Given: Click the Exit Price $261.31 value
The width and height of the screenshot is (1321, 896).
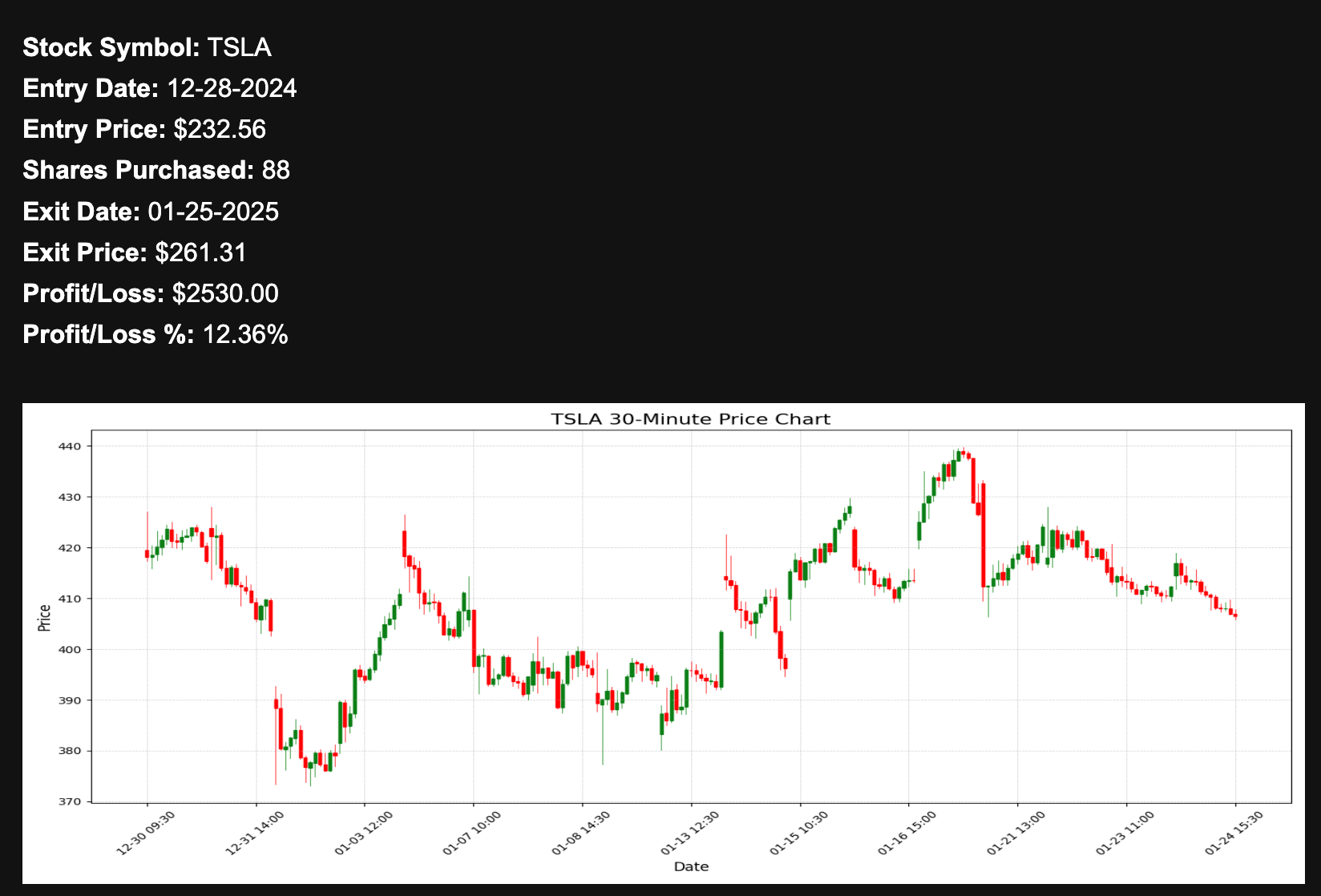Looking at the screenshot, I should (201, 252).
